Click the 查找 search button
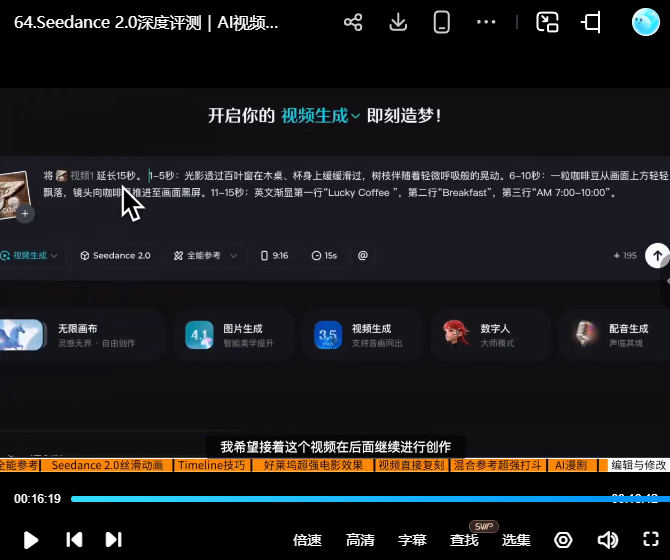 coord(464,540)
